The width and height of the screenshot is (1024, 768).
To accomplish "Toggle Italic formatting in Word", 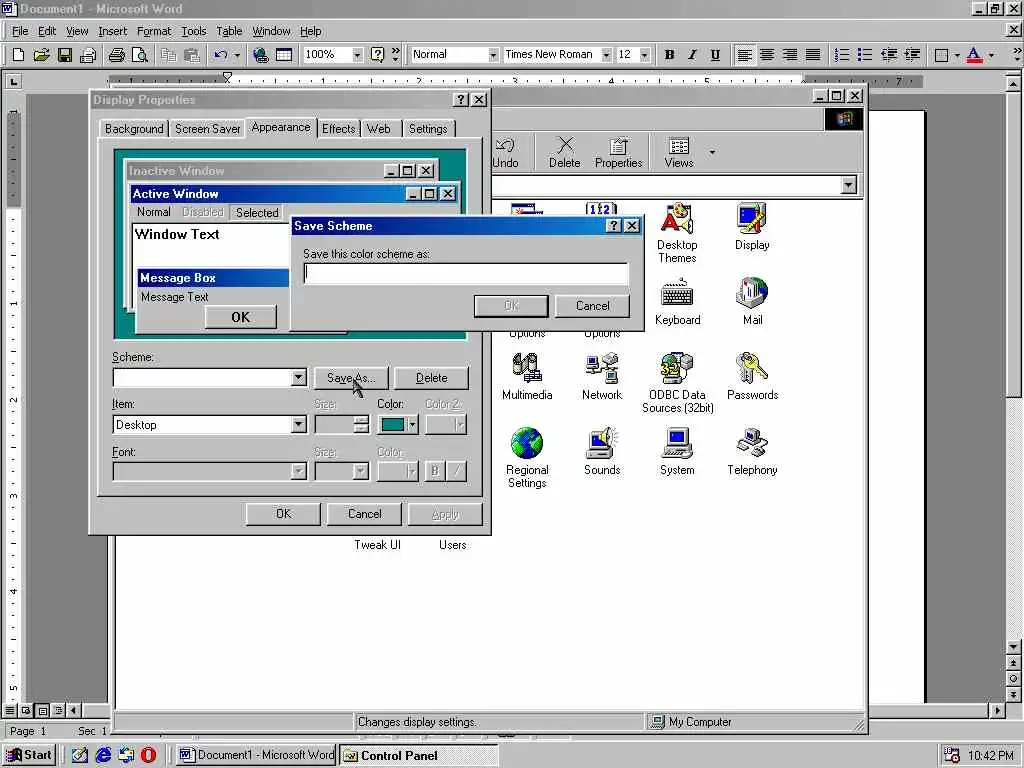I will pos(692,55).
